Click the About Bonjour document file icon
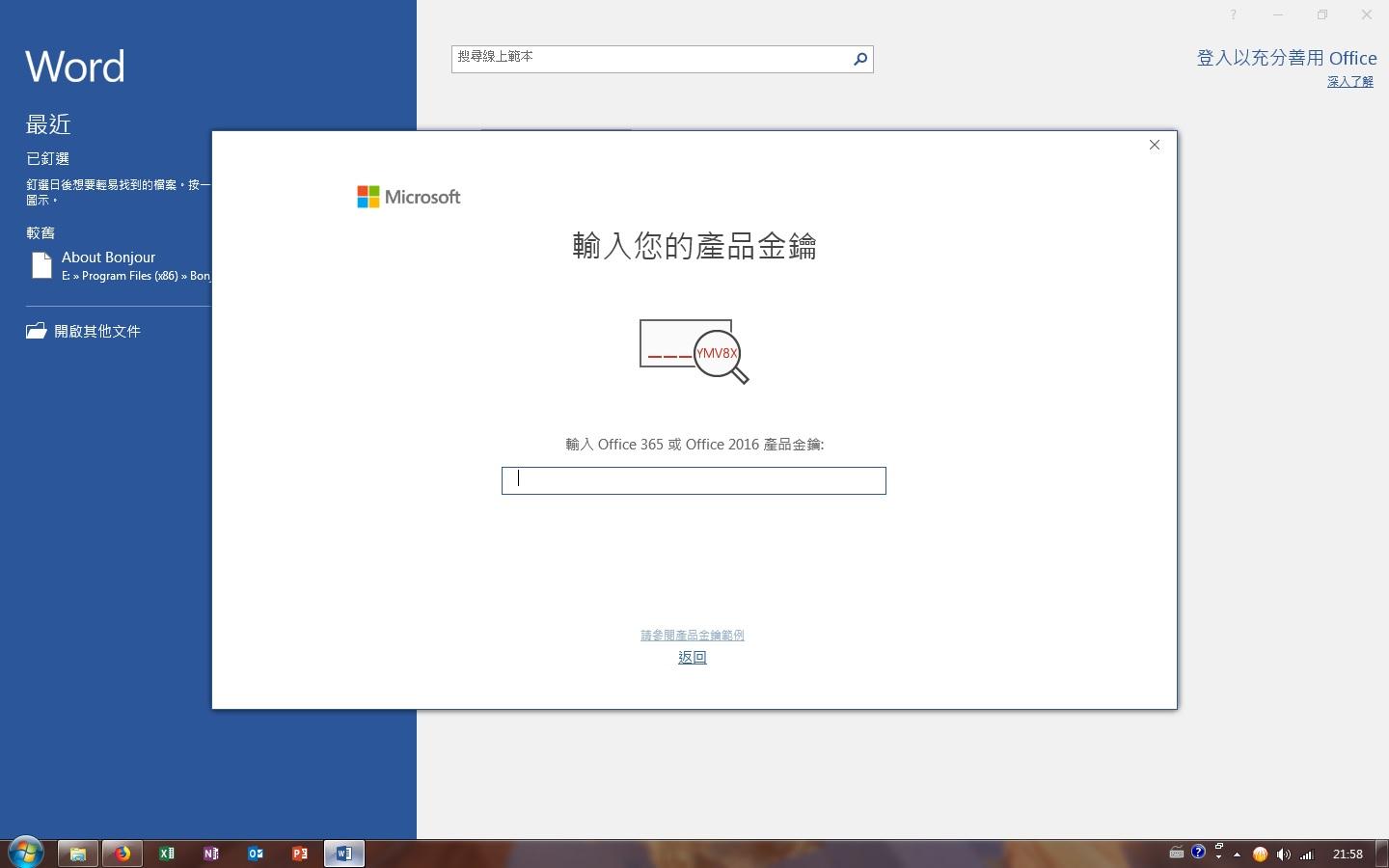 point(41,265)
